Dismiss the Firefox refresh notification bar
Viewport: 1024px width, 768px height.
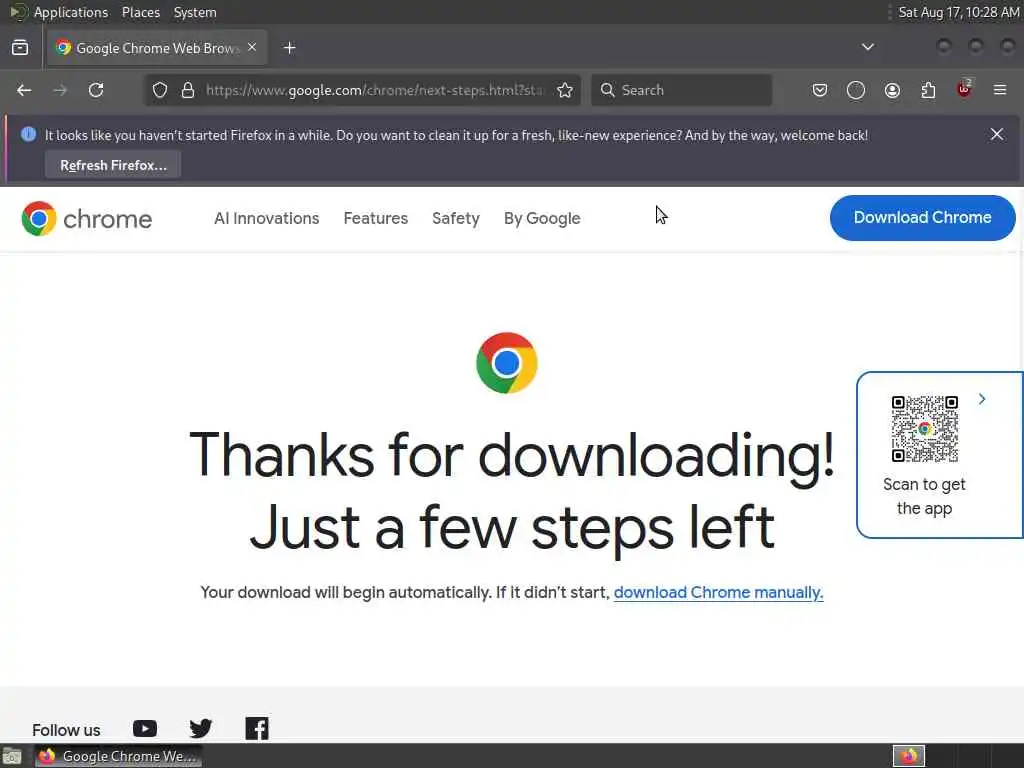coord(997,134)
